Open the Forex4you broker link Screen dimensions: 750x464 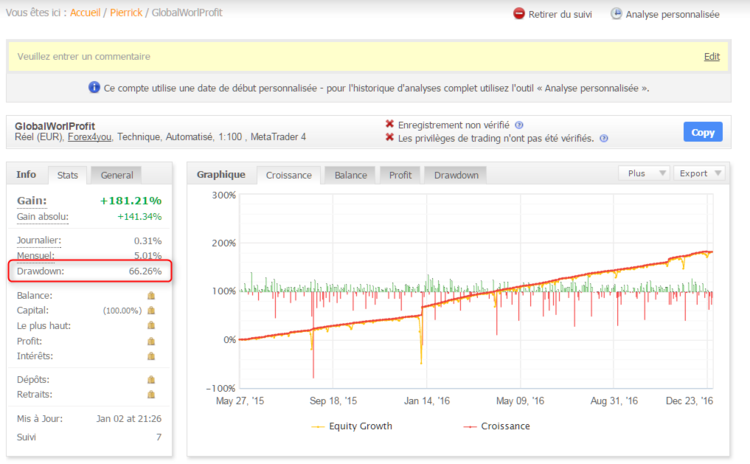coord(89,138)
